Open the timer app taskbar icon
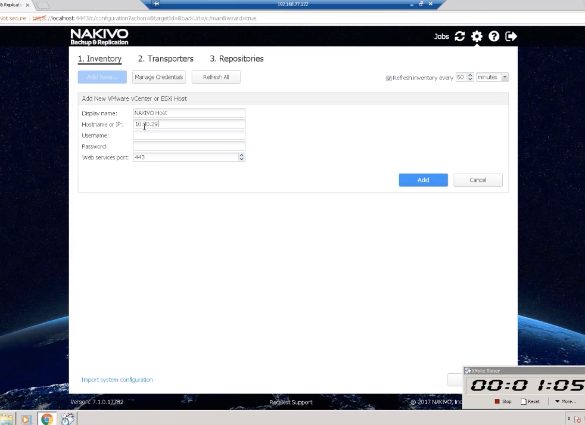This screenshot has height=425, width=585. [x=68, y=419]
